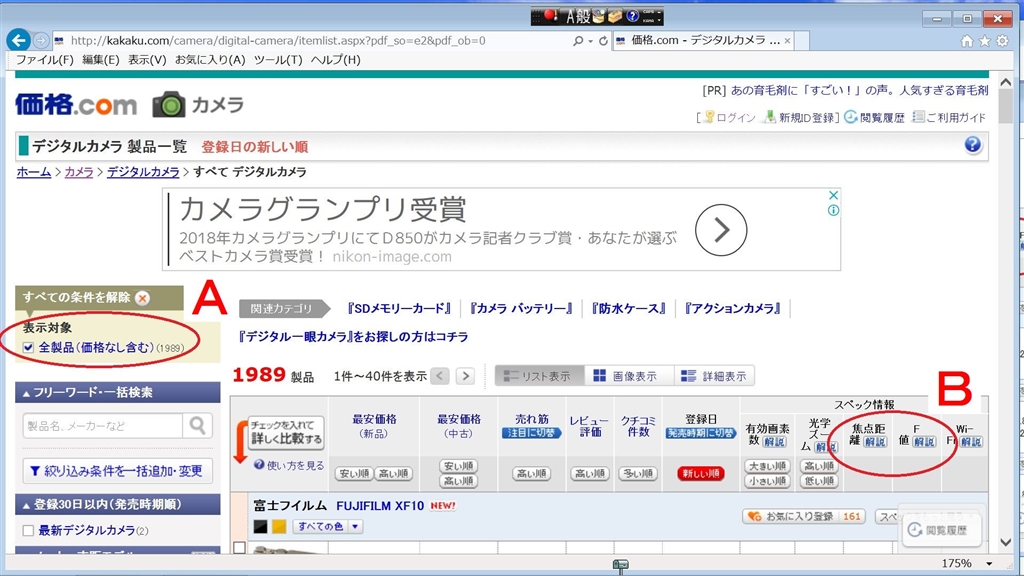Click the Nikon ad arrow circle
Image resolution: width=1024 pixels, height=576 pixels.
[721, 230]
